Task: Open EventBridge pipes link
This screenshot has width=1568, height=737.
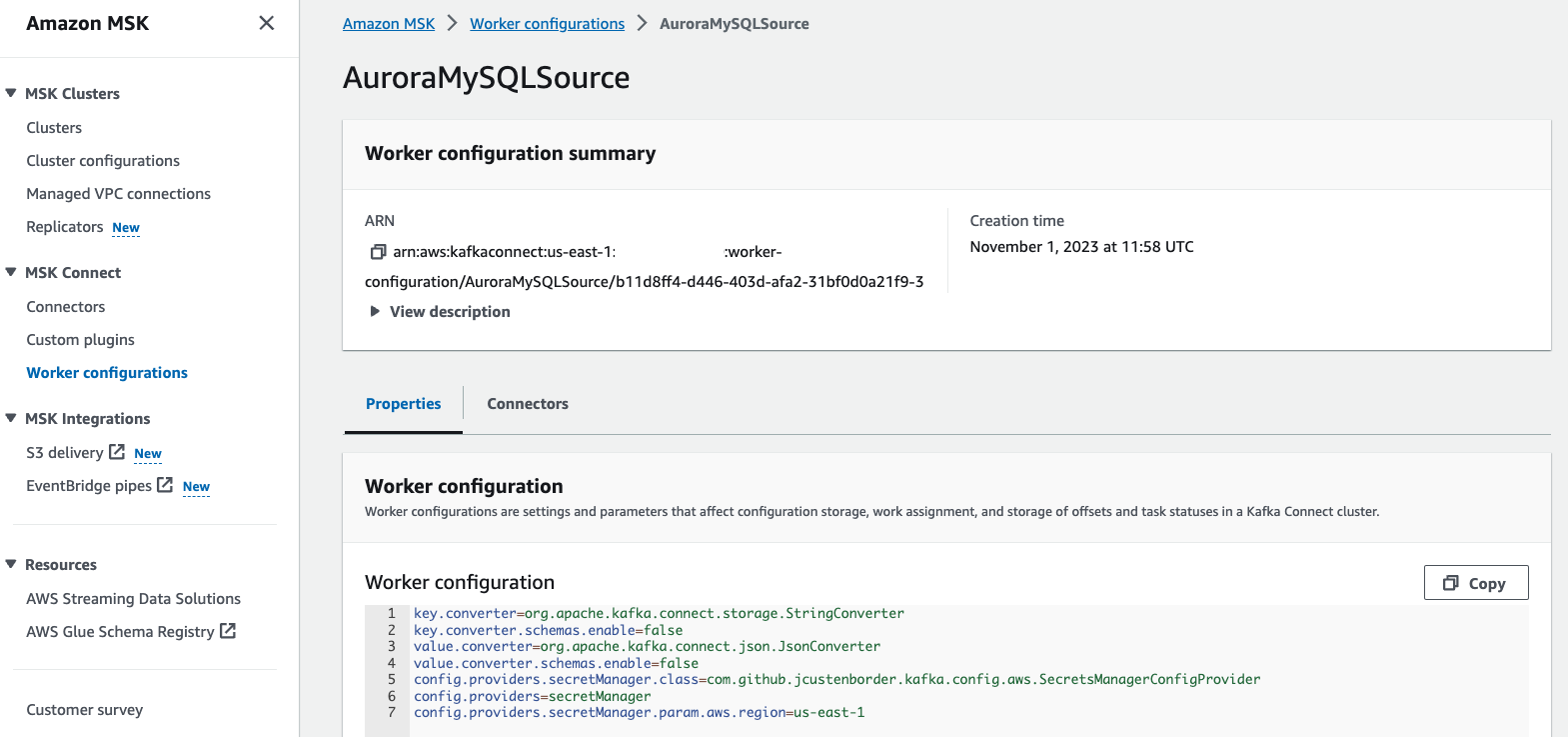Action: (x=89, y=486)
